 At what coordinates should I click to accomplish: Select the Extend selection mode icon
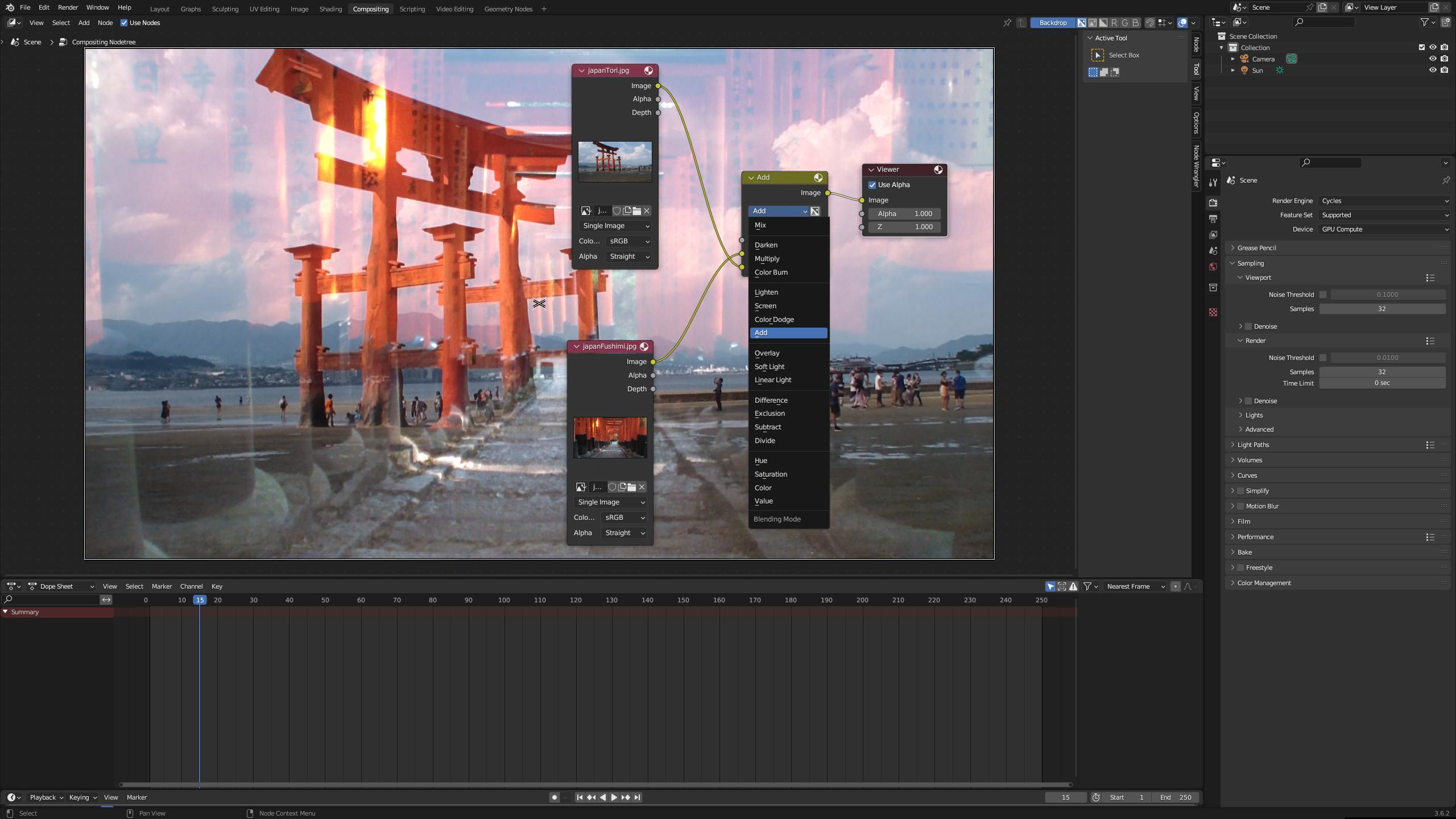point(1104,72)
